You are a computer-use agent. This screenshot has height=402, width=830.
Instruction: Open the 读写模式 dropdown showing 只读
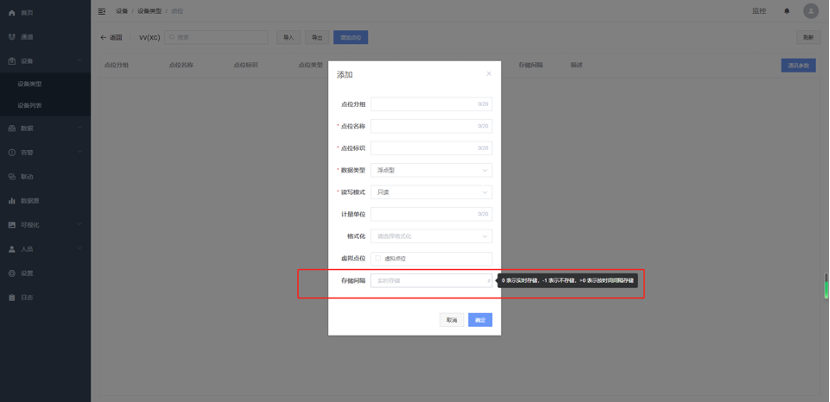pos(431,192)
